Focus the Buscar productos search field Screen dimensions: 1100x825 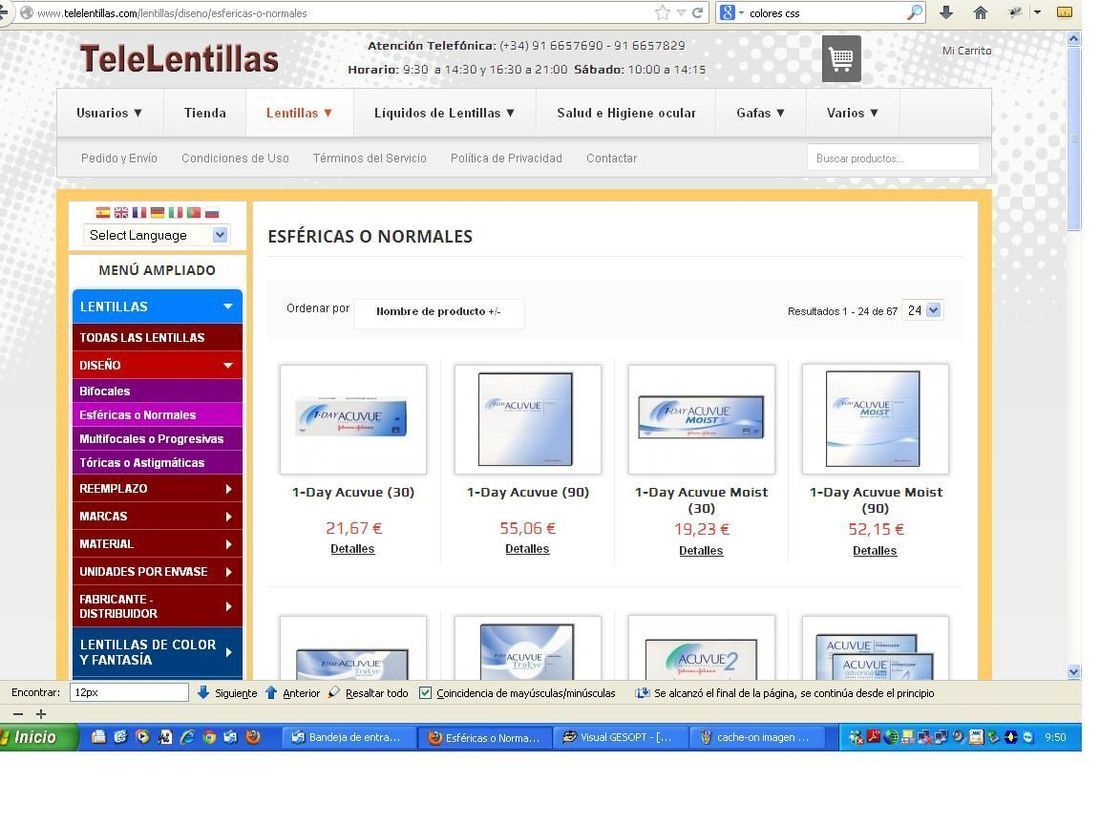892,158
